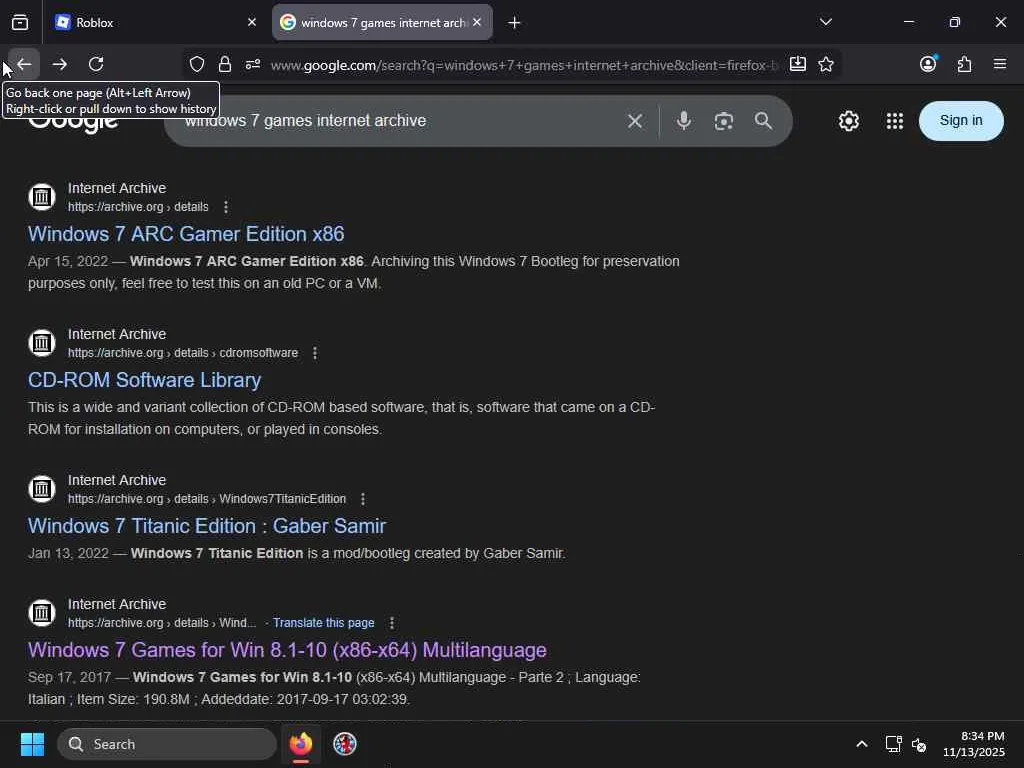Open the clock and date in taskbar
The width and height of the screenshot is (1024, 768).
click(x=974, y=744)
